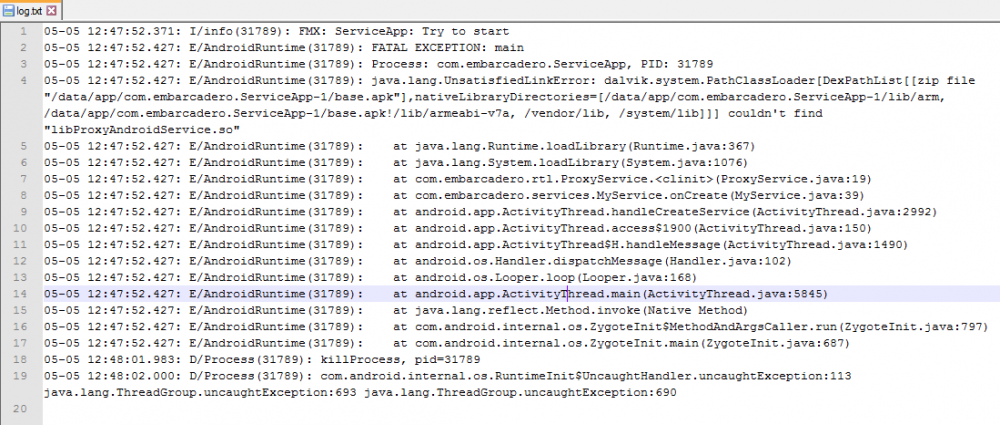Click line number 1 in the gutter
Screen dimensions: 1000x425
coord(23,31)
